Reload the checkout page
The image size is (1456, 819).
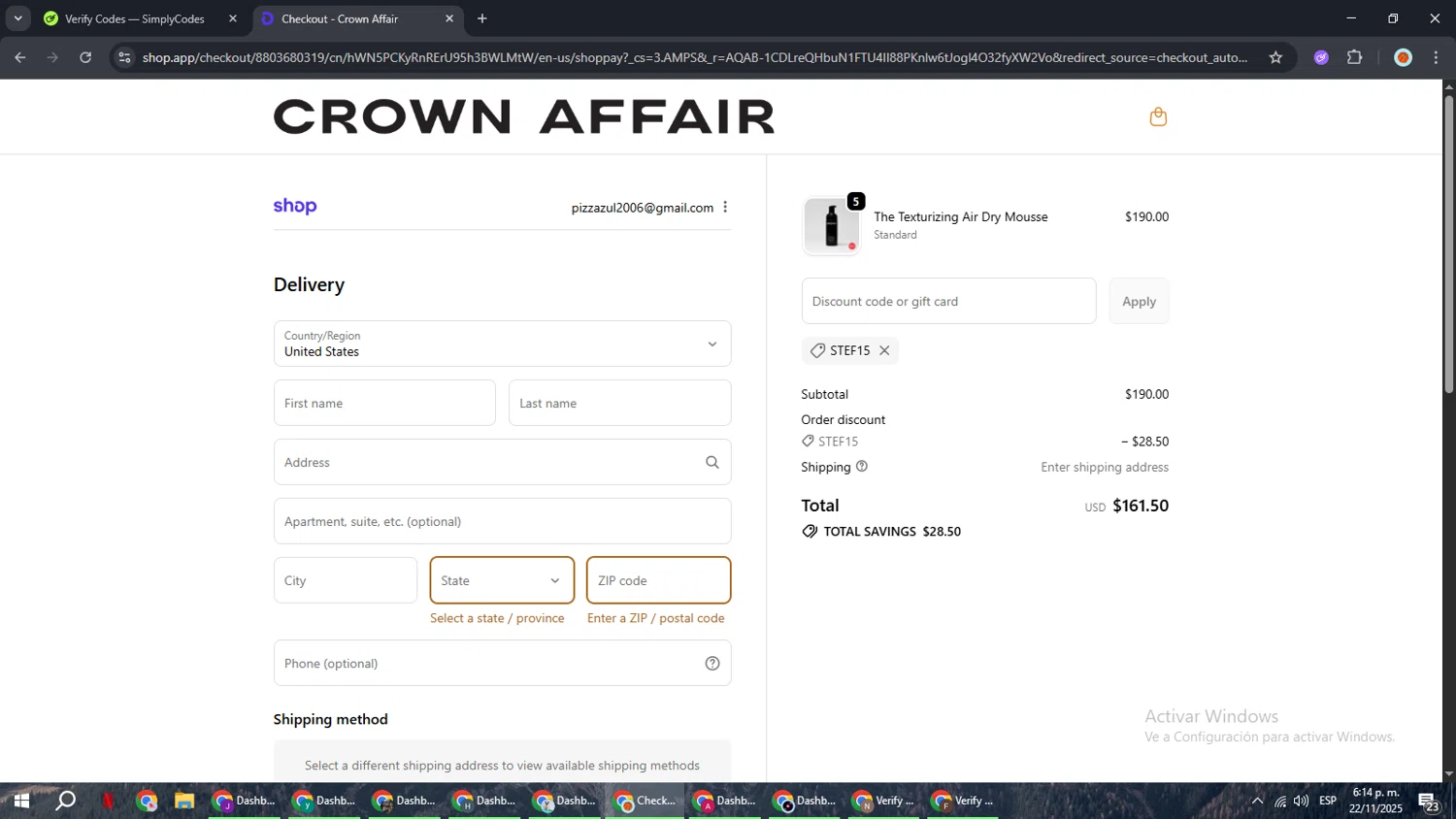click(x=85, y=57)
